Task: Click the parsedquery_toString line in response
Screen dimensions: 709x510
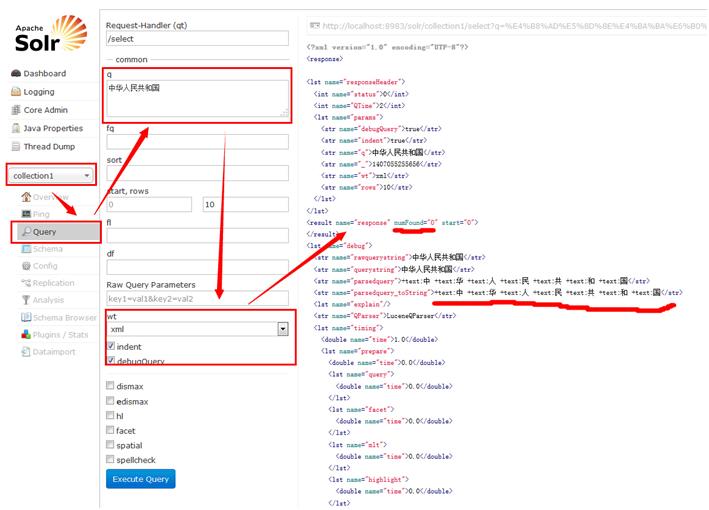Action: 498,293
